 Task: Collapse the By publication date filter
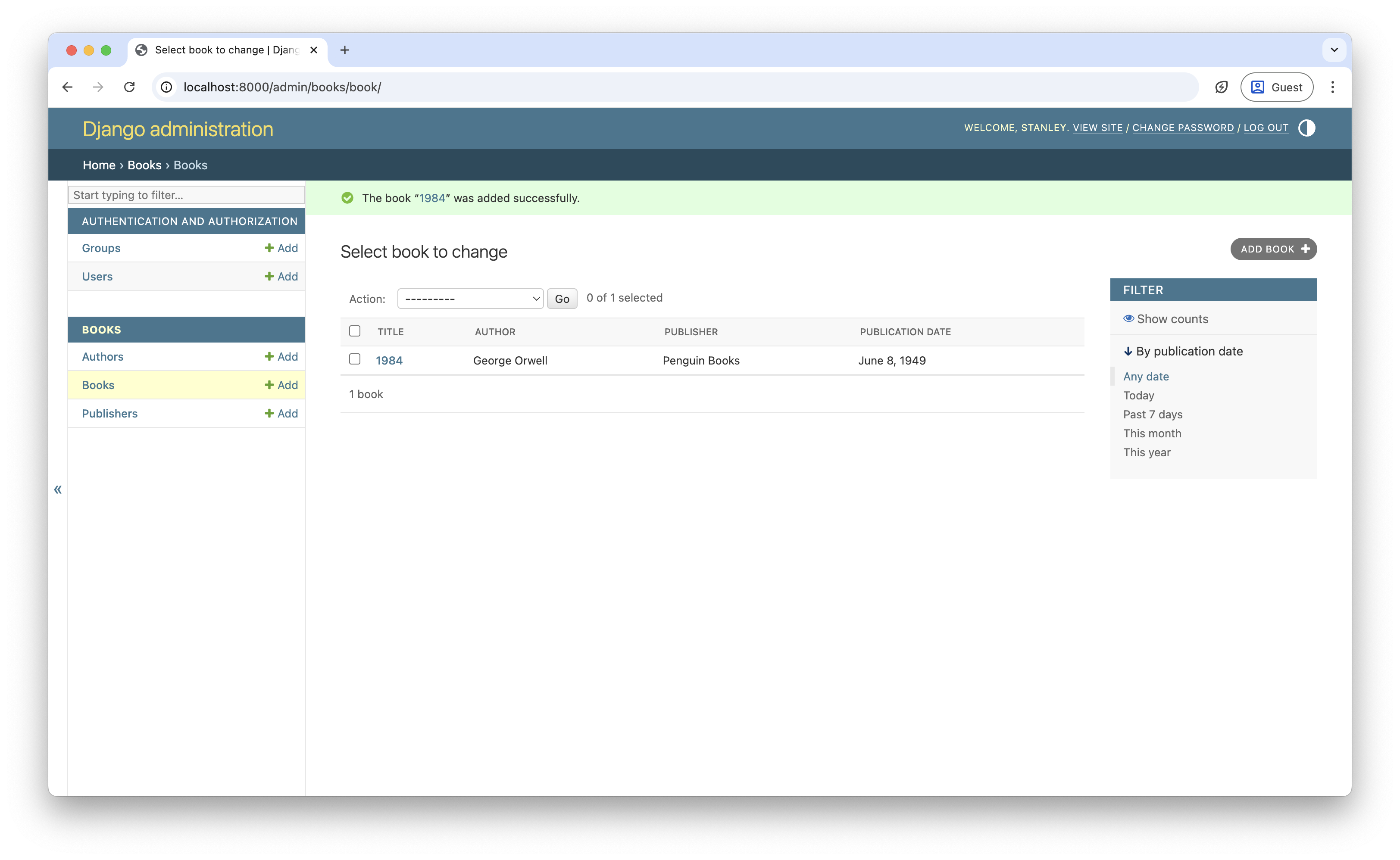coord(1183,352)
